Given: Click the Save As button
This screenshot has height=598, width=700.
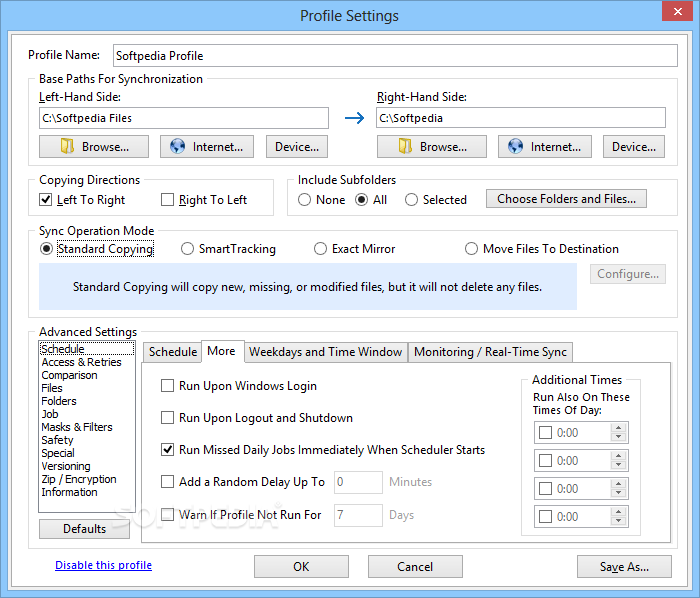Looking at the screenshot, I should (x=624, y=567).
